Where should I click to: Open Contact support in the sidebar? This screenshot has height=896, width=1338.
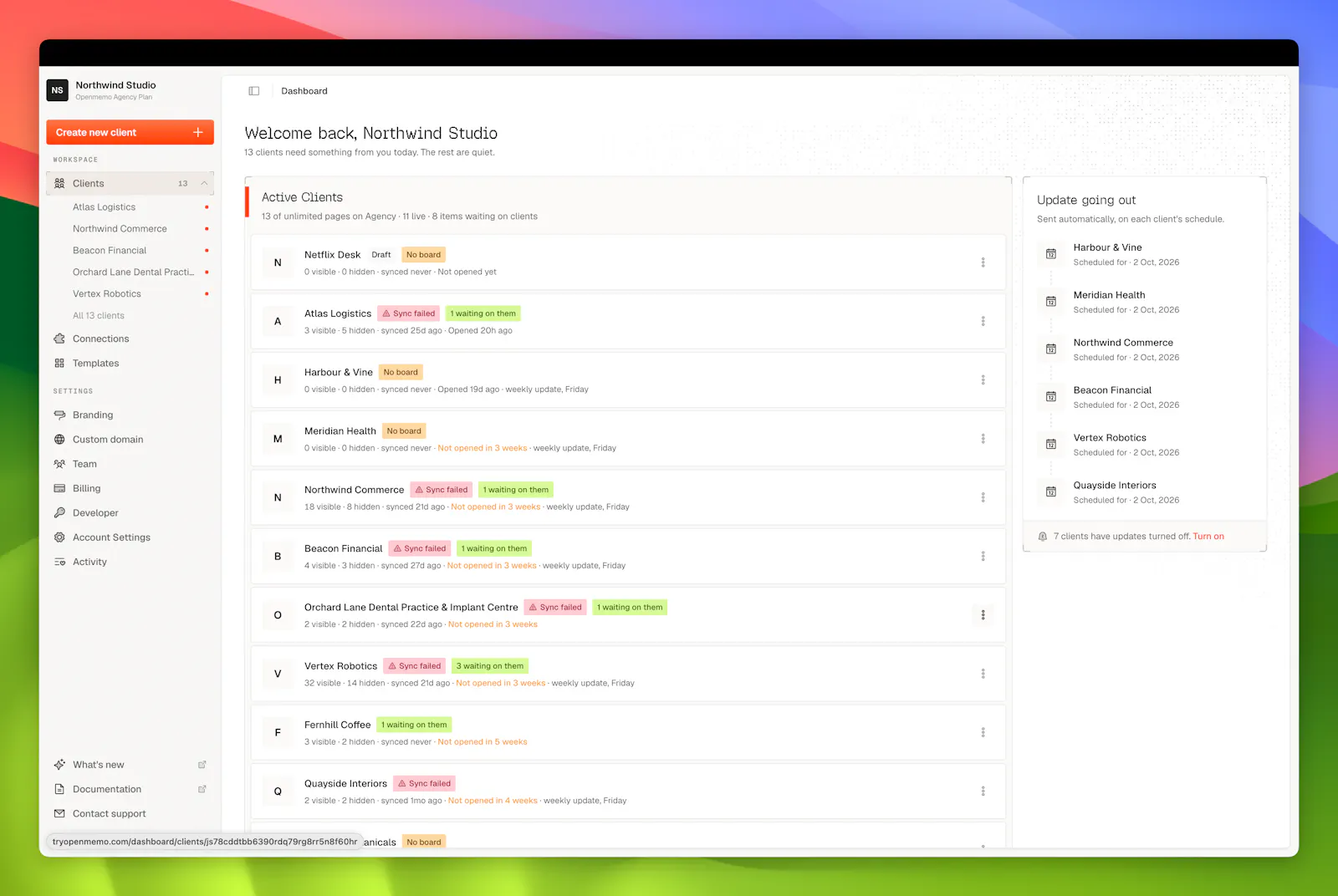point(109,814)
